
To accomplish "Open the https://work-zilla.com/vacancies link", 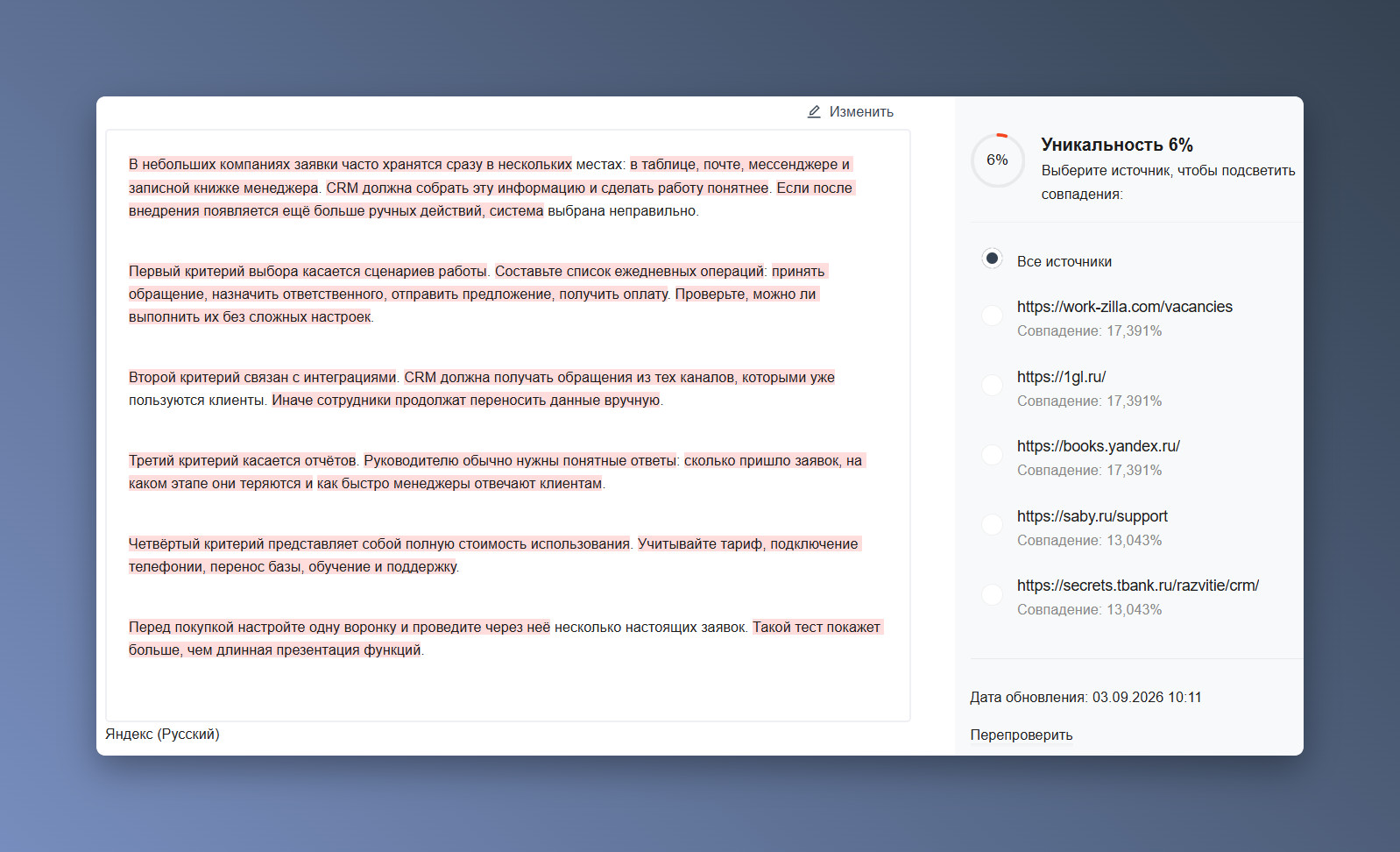I will pos(1124,307).
